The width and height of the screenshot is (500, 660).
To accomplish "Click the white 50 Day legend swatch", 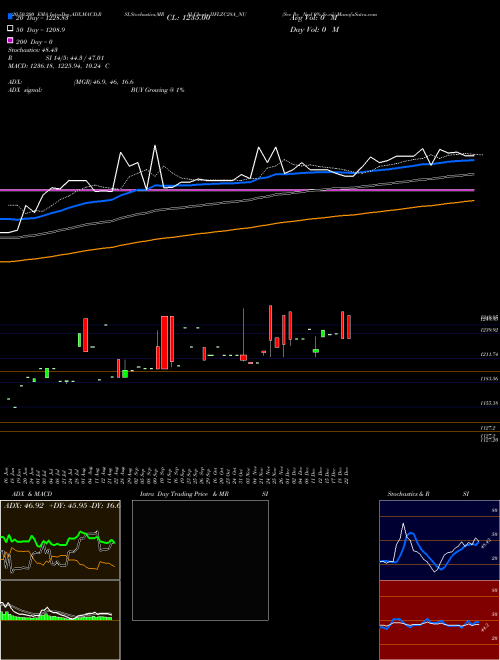I will coord(10,29).
